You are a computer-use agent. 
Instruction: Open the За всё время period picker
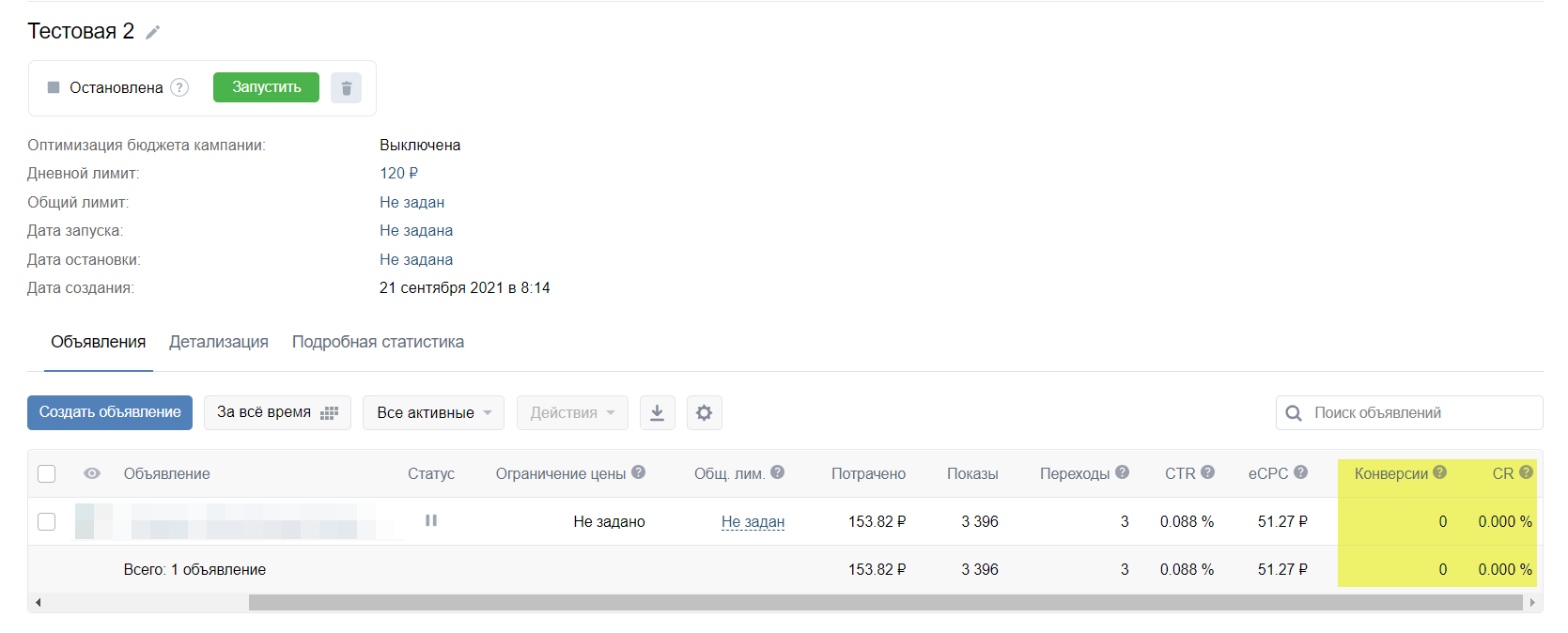coord(277,413)
